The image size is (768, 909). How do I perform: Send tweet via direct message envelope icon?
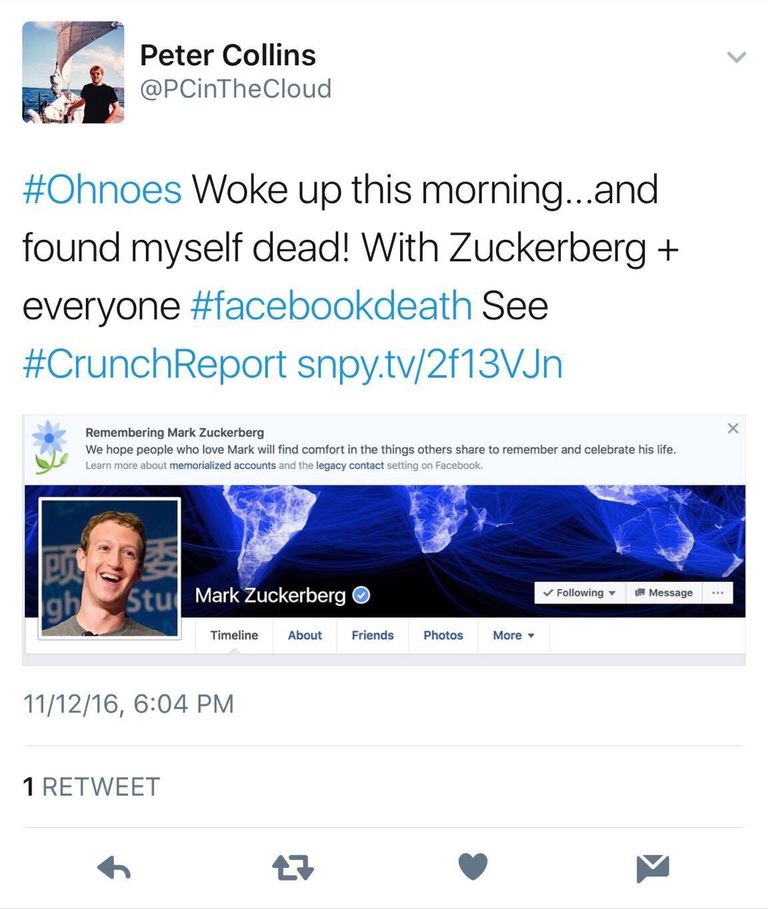pos(652,868)
